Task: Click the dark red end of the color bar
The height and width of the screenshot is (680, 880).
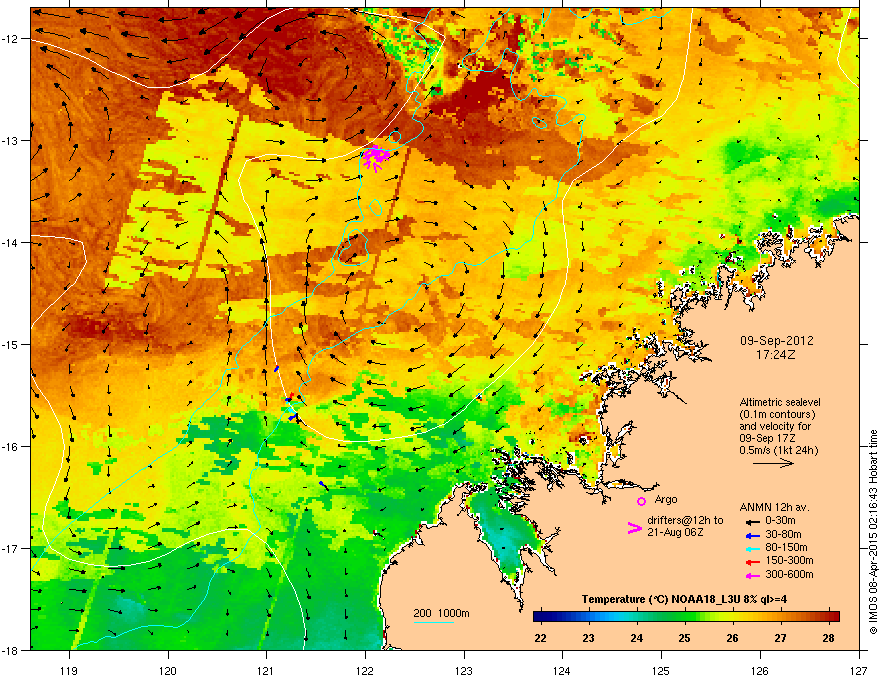Action: coord(834,616)
